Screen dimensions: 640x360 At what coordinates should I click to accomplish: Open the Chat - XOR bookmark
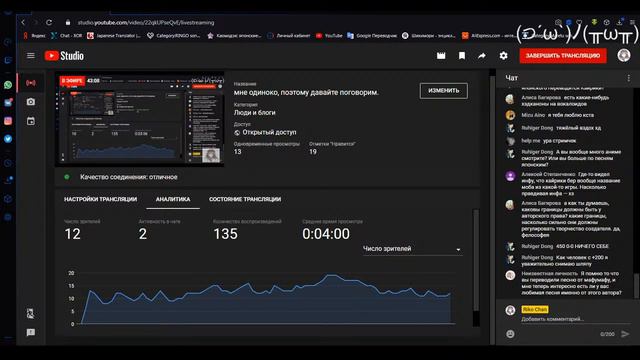point(66,36)
